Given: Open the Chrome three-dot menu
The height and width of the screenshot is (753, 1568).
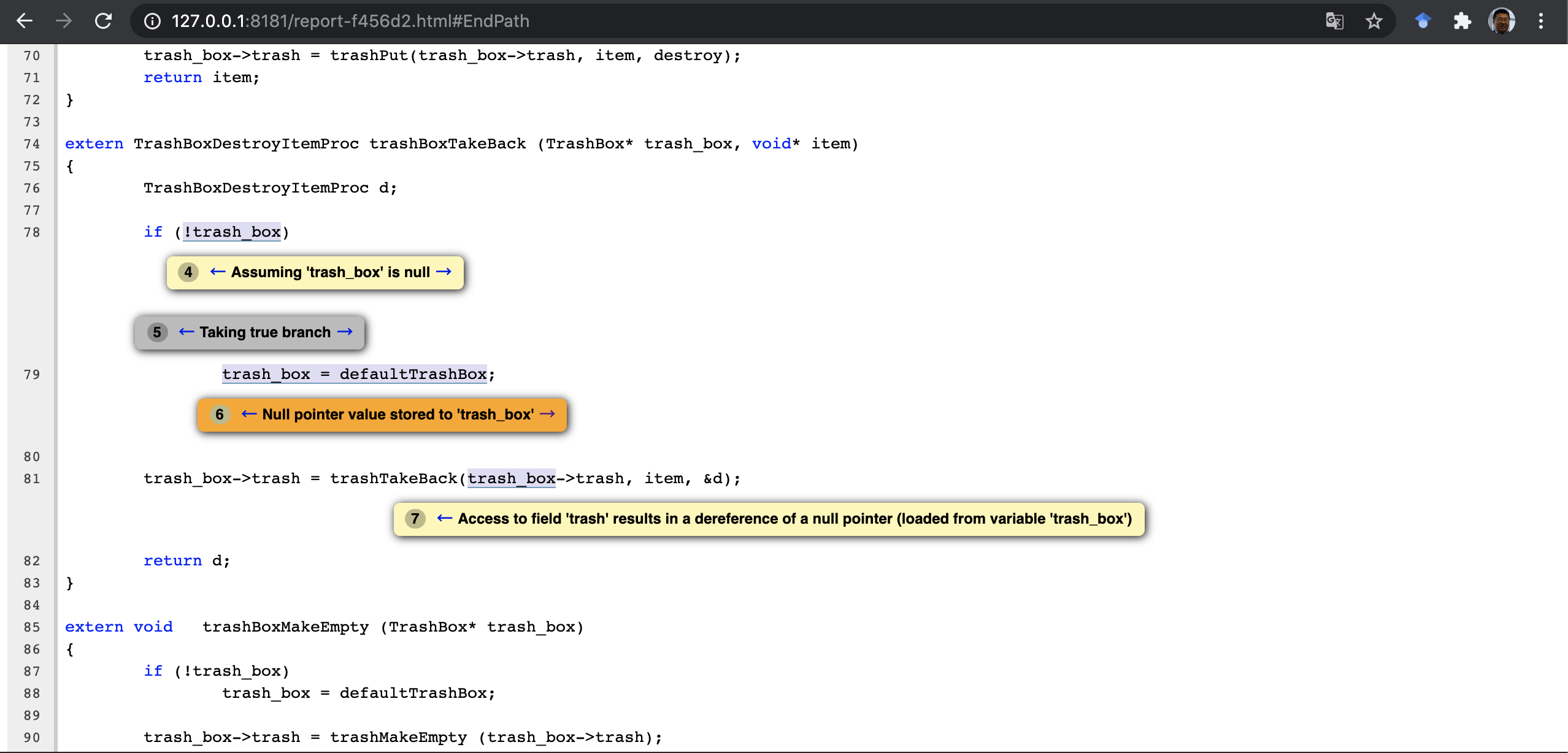Looking at the screenshot, I should 1540,21.
